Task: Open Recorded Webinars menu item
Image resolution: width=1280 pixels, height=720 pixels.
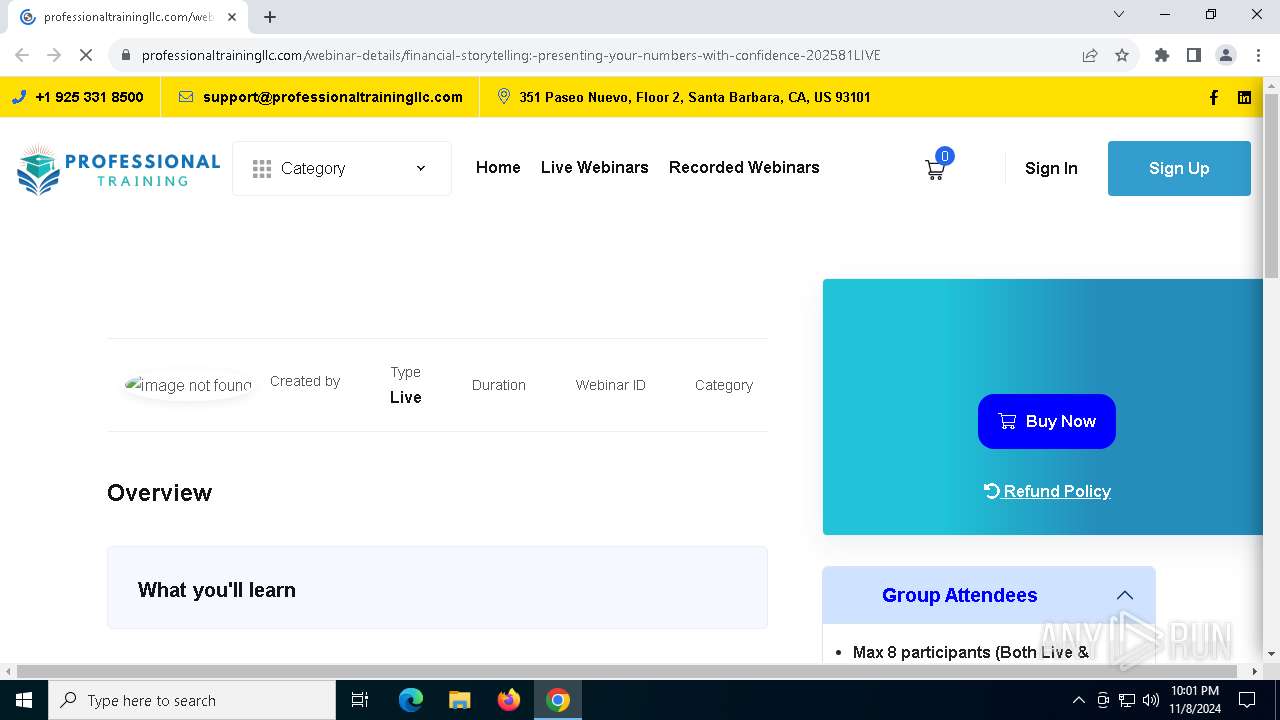Action: click(x=744, y=167)
